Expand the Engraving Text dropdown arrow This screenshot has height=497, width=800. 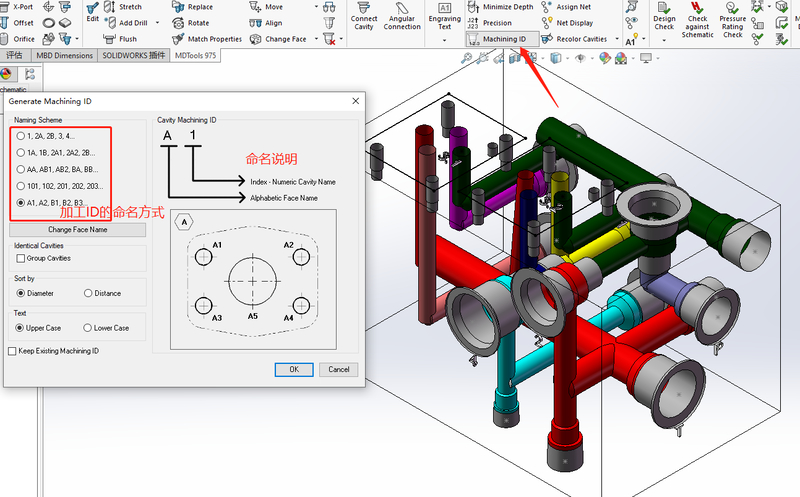(444, 40)
